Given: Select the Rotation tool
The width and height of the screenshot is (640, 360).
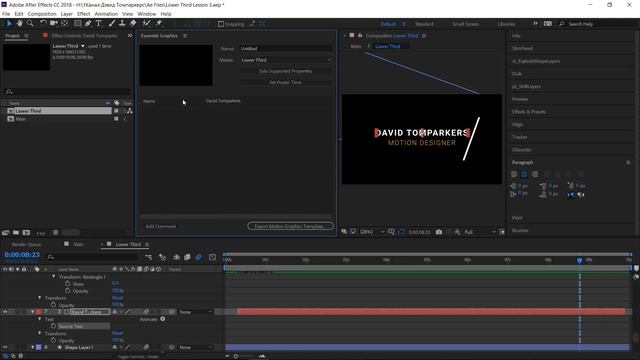Looking at the screenshot, I should pos(43,24).
